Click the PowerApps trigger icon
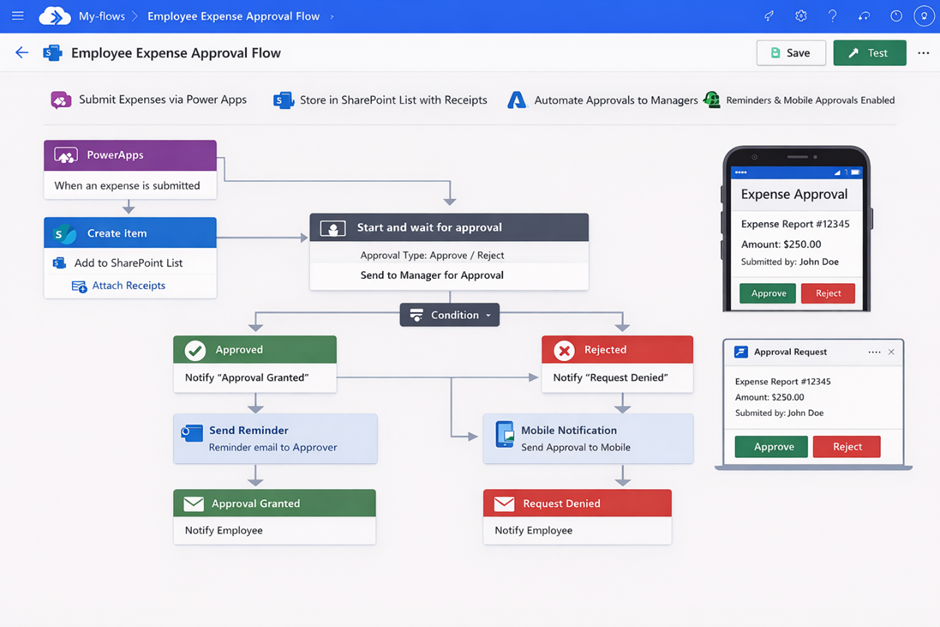The height and width of the screenshot is (627, 940). 66,156
